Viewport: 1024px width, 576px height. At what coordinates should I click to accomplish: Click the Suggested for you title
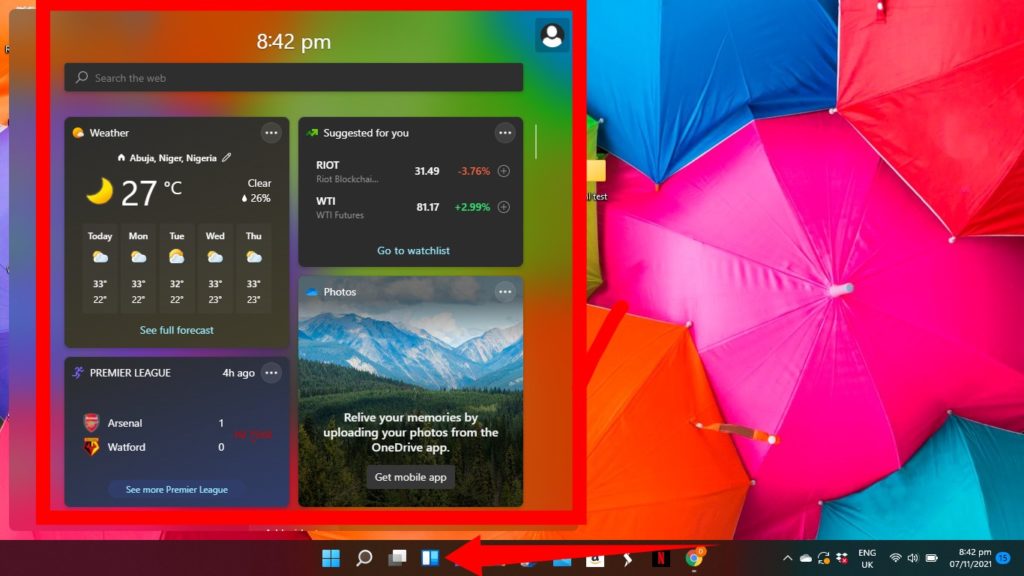click(366, 133)
